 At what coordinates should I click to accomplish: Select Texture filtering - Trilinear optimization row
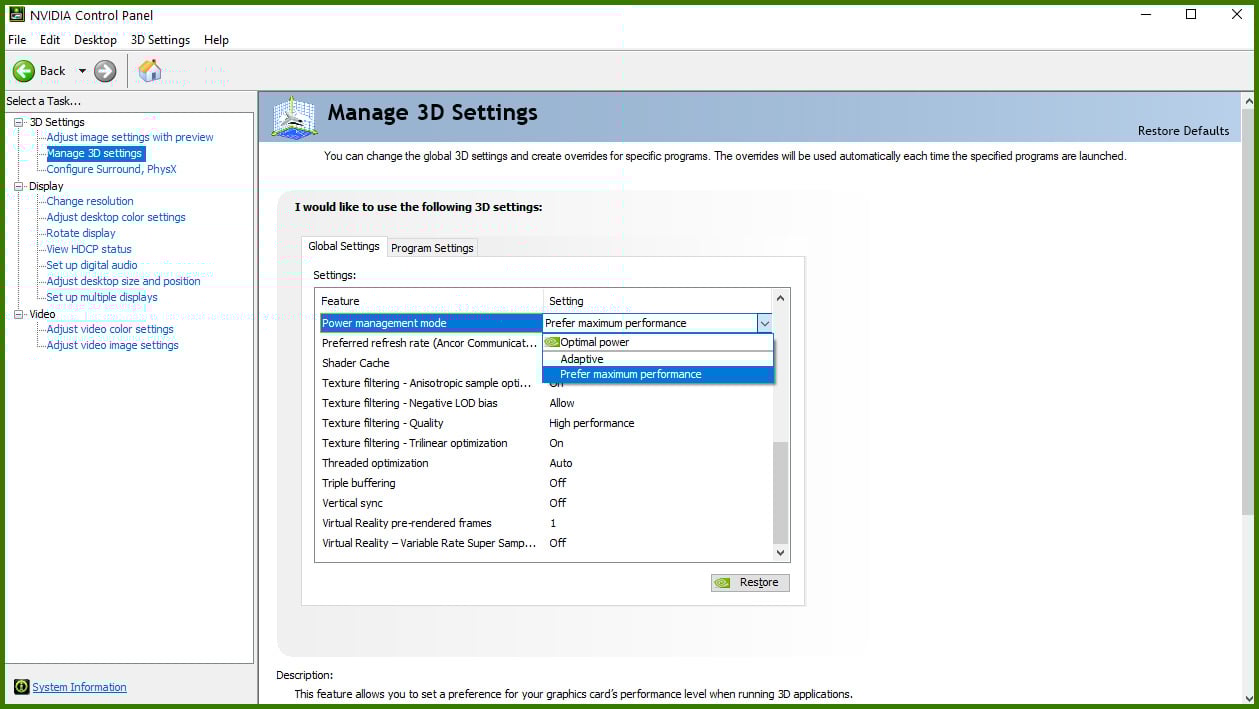(545, 443)
